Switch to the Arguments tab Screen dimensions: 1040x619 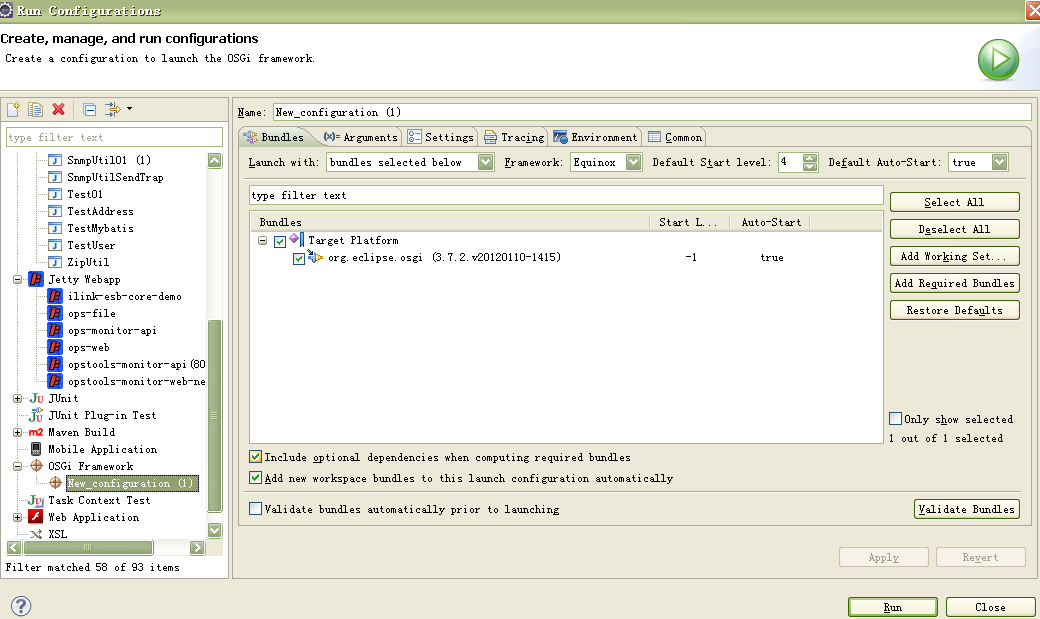pyautogui.click(x=360, y=137)
